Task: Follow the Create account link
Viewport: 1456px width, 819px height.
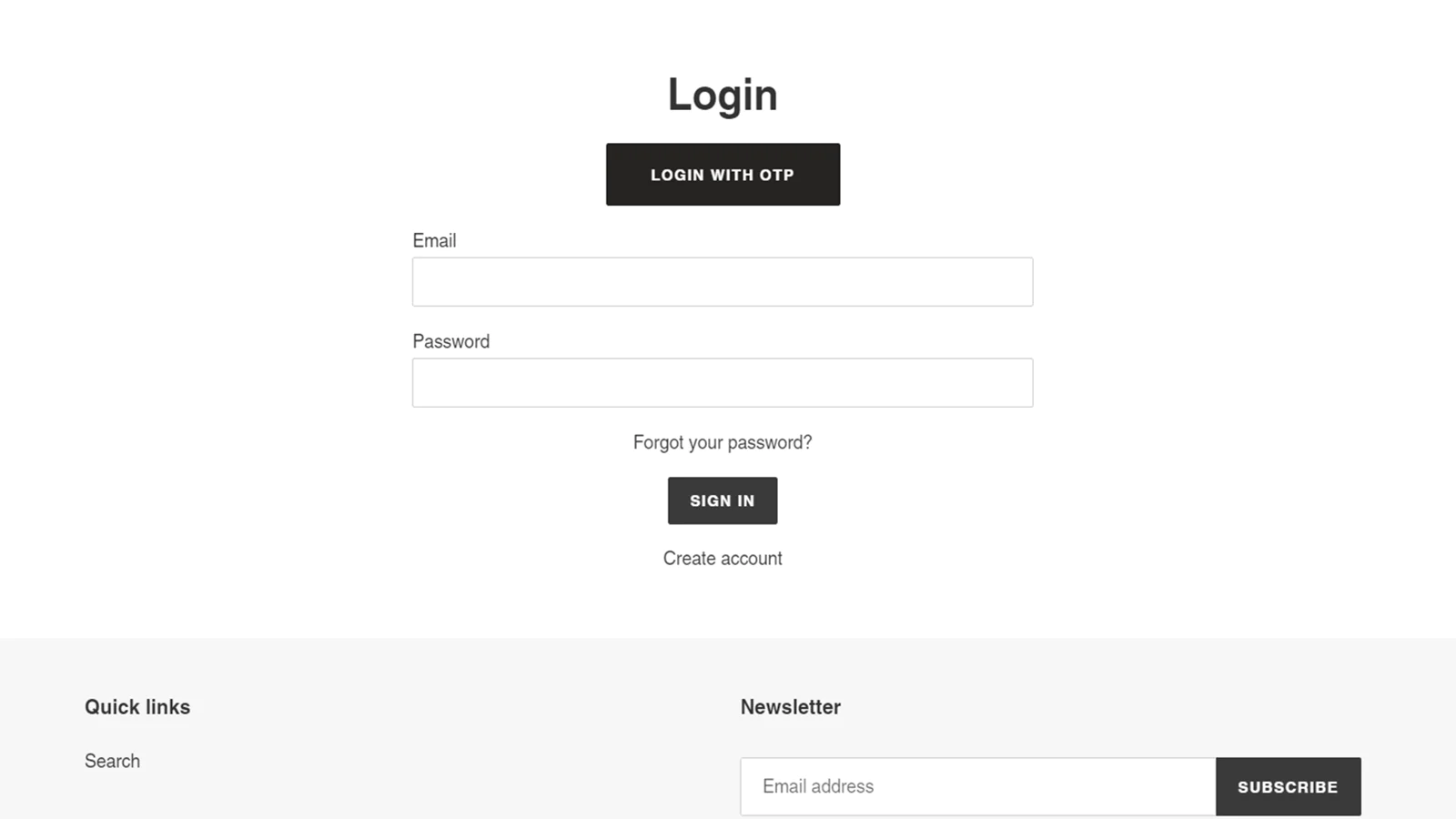Action: pos(723,558)
